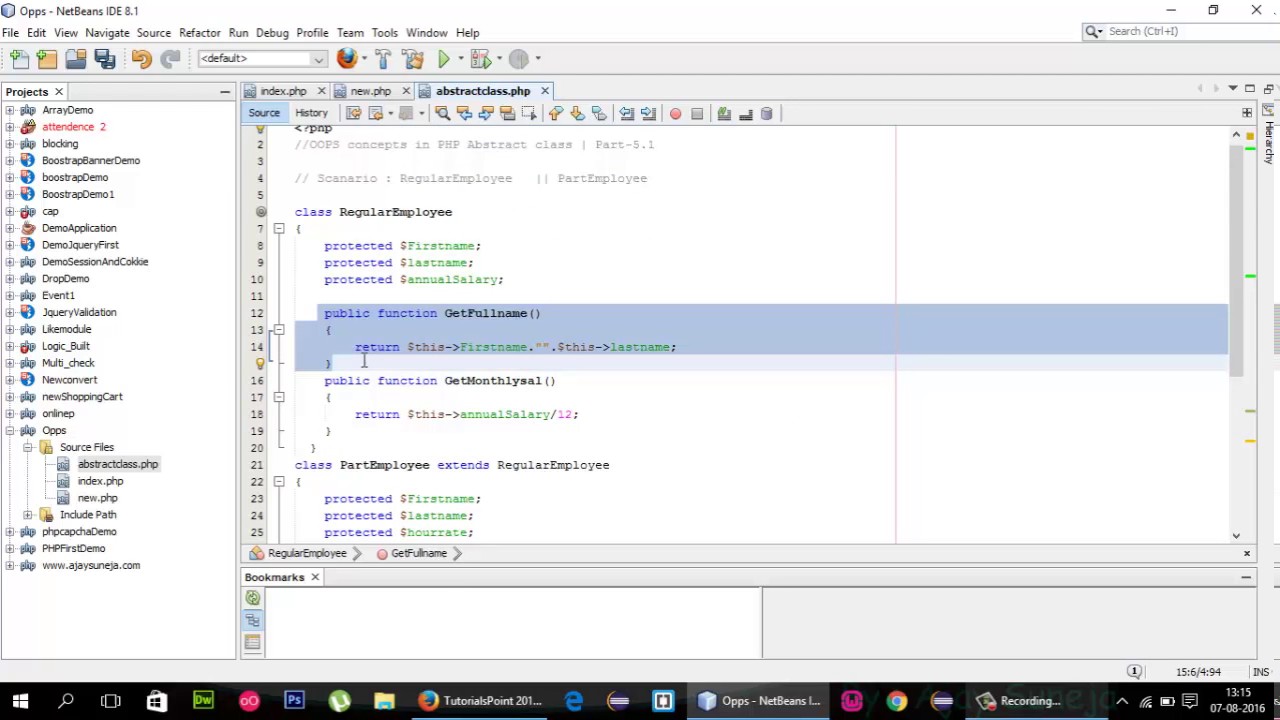Switch to new.php tab
The height and width of the screenshot is (720, 1280).
(370, 91)
